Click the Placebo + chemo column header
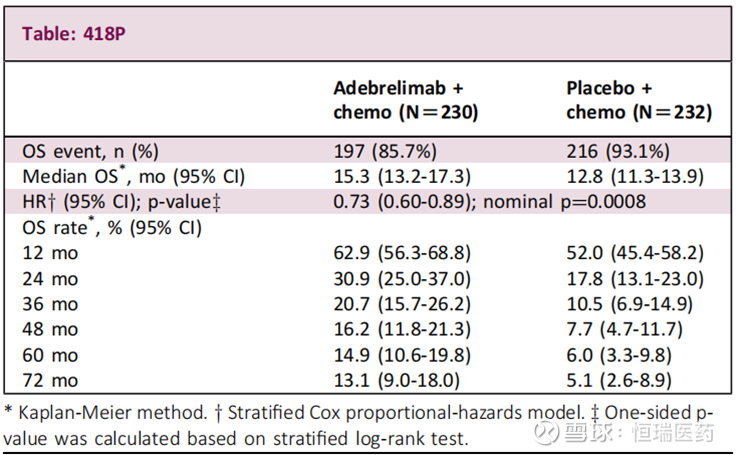The image size is (736, 455). tap(638, 100)
